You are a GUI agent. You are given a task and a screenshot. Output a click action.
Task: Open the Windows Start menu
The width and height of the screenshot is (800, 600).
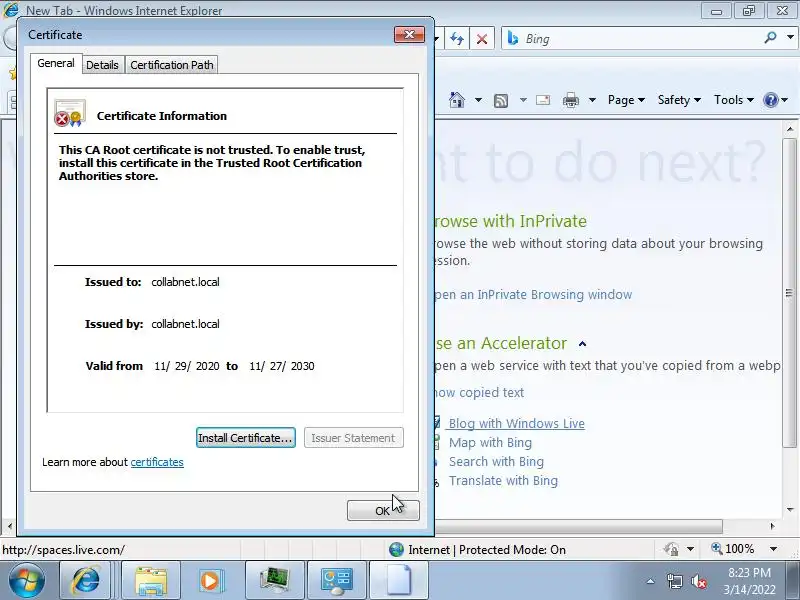[27, 581]
